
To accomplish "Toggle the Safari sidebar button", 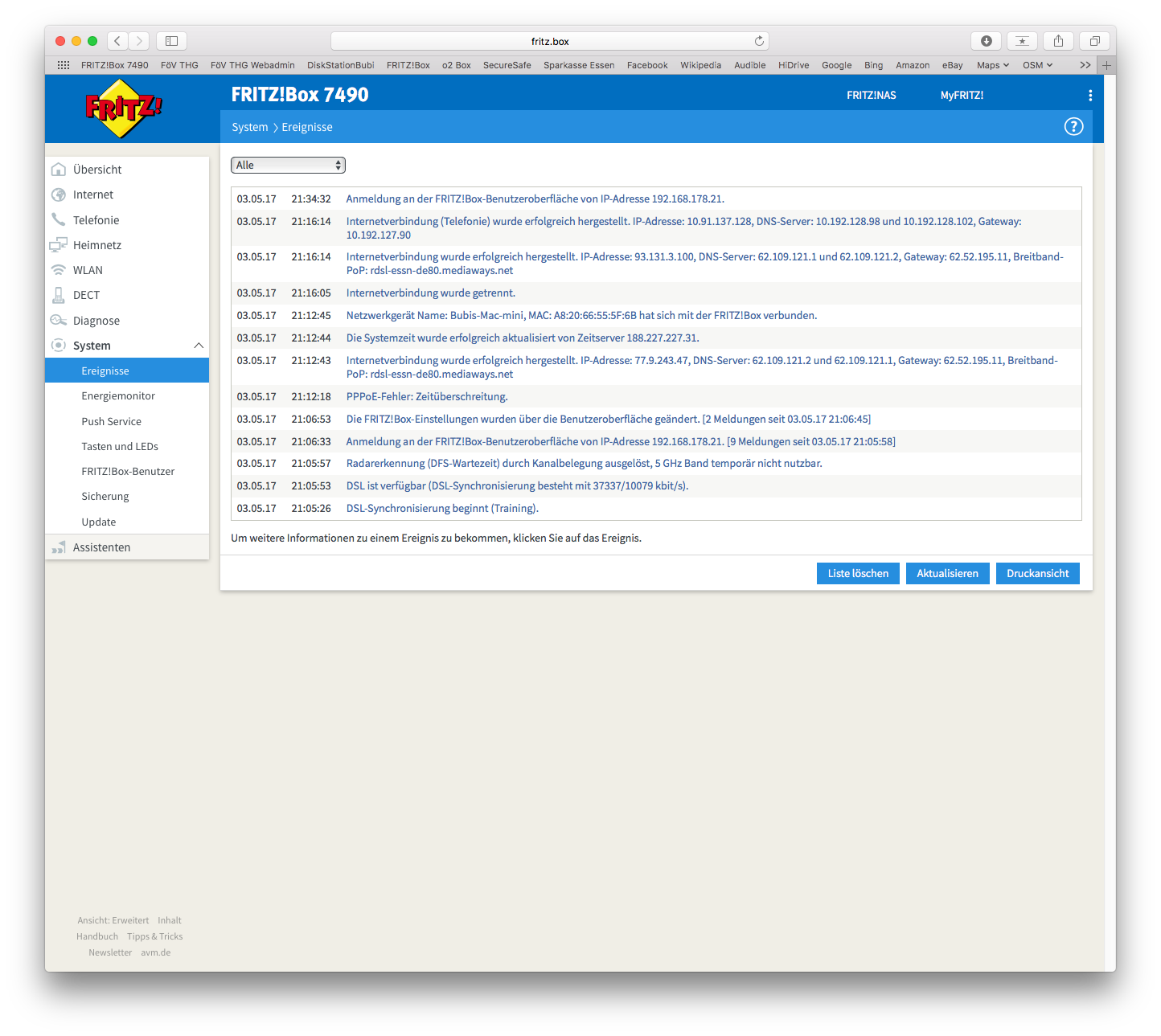I will 171,41.
